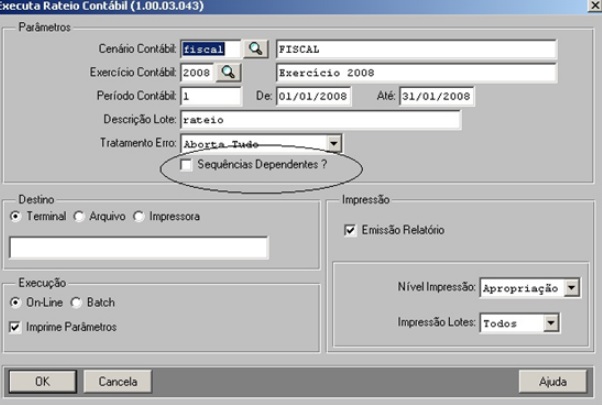Focus the Exercício Contábil year field

click(x=197, y=73)
